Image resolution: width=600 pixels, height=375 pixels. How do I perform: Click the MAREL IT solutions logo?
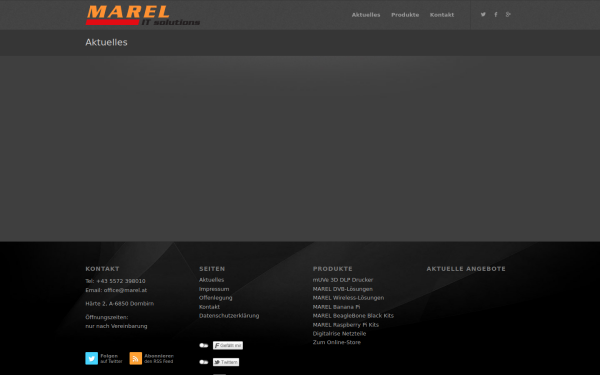tap(143, 15)
